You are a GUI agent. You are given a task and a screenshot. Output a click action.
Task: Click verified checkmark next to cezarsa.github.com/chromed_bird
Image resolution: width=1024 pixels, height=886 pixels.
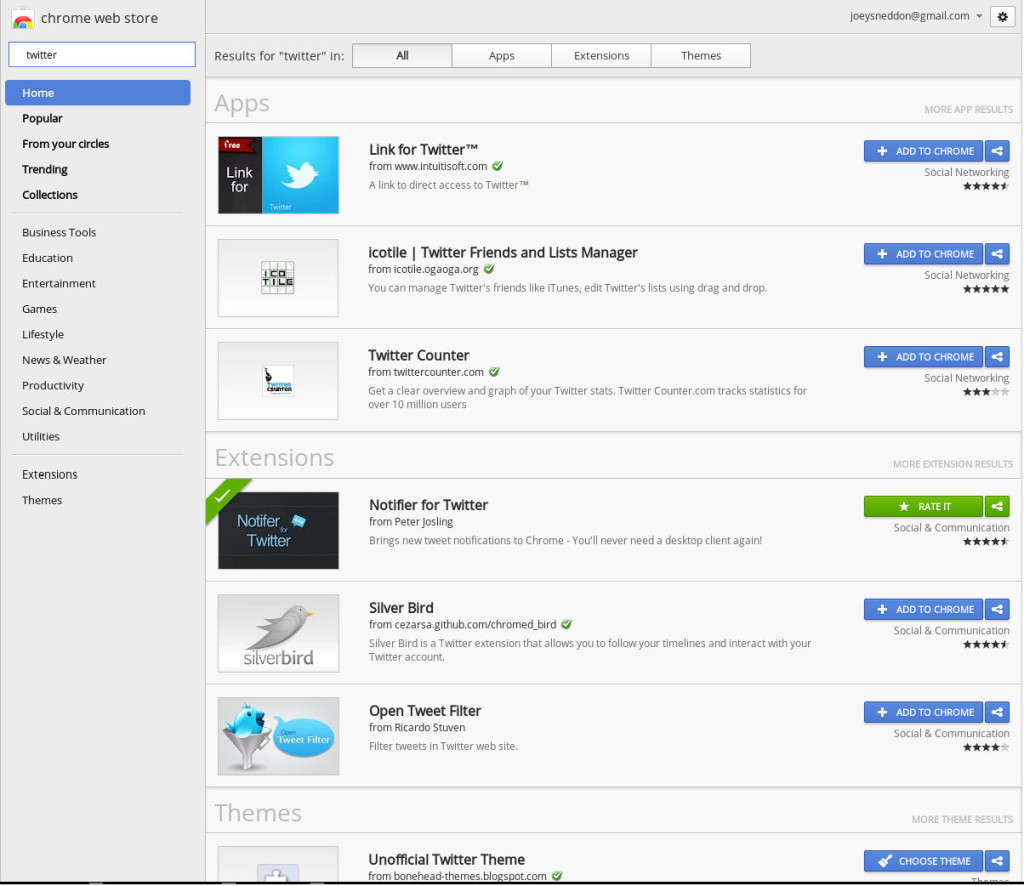(x=567, y=624)
